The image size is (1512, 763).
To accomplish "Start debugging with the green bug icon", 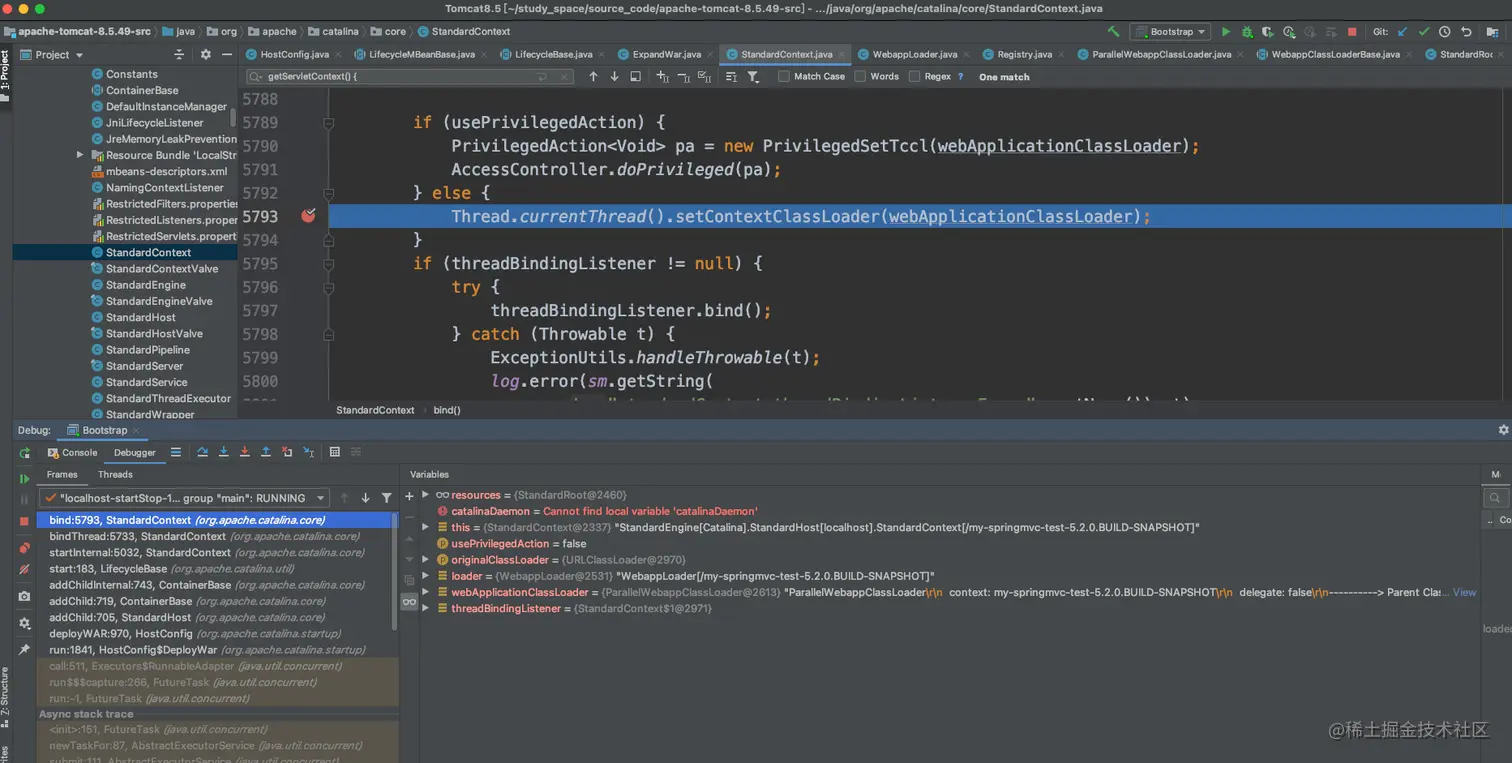I will pos(1247,32).
